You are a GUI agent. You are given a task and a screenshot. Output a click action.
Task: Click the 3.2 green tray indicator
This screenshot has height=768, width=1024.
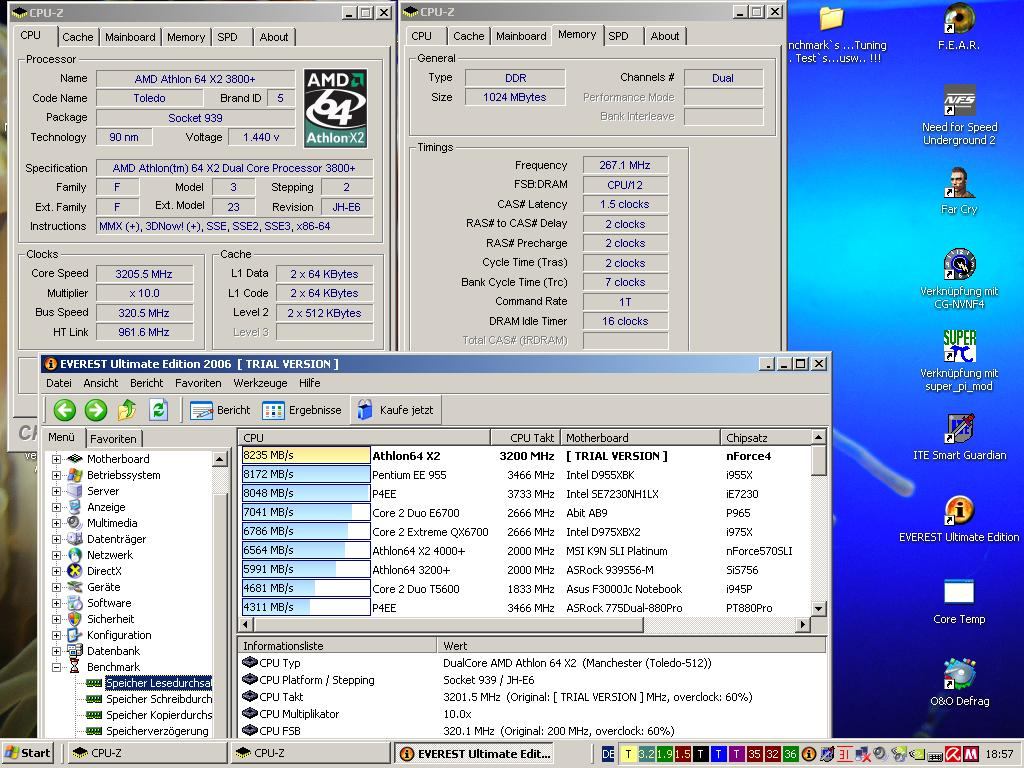click(x=647, y=754)
